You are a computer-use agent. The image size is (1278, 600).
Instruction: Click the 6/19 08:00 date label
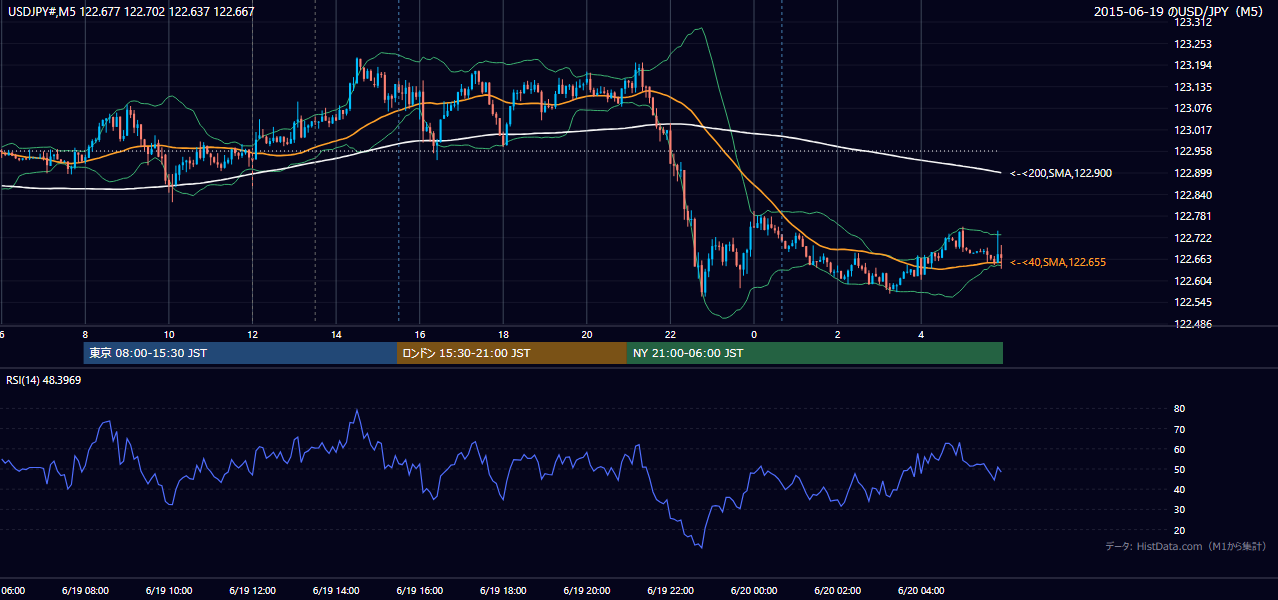[84, 590]
